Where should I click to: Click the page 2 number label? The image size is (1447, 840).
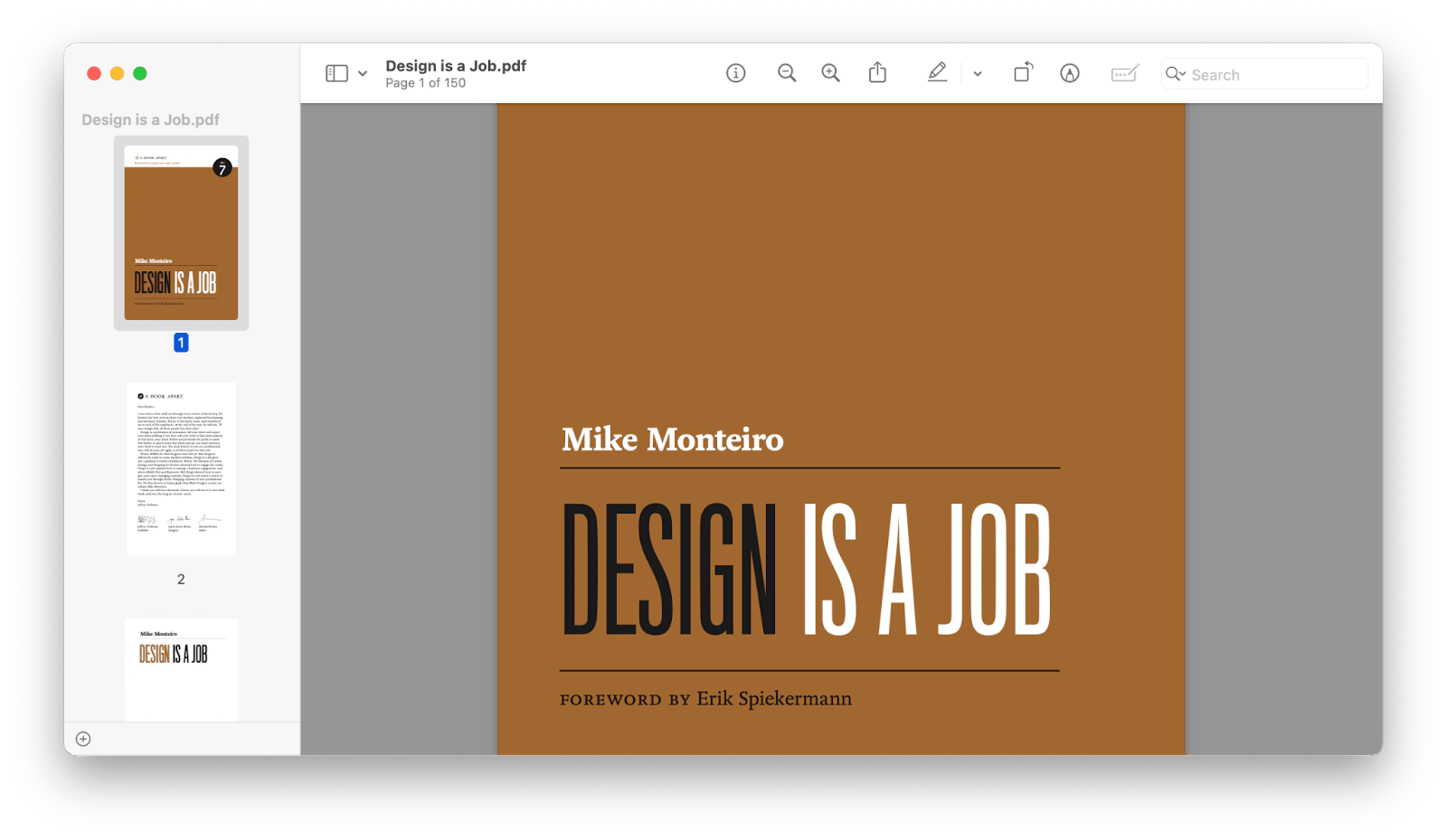pyautogui.click(x=181, y=580)
